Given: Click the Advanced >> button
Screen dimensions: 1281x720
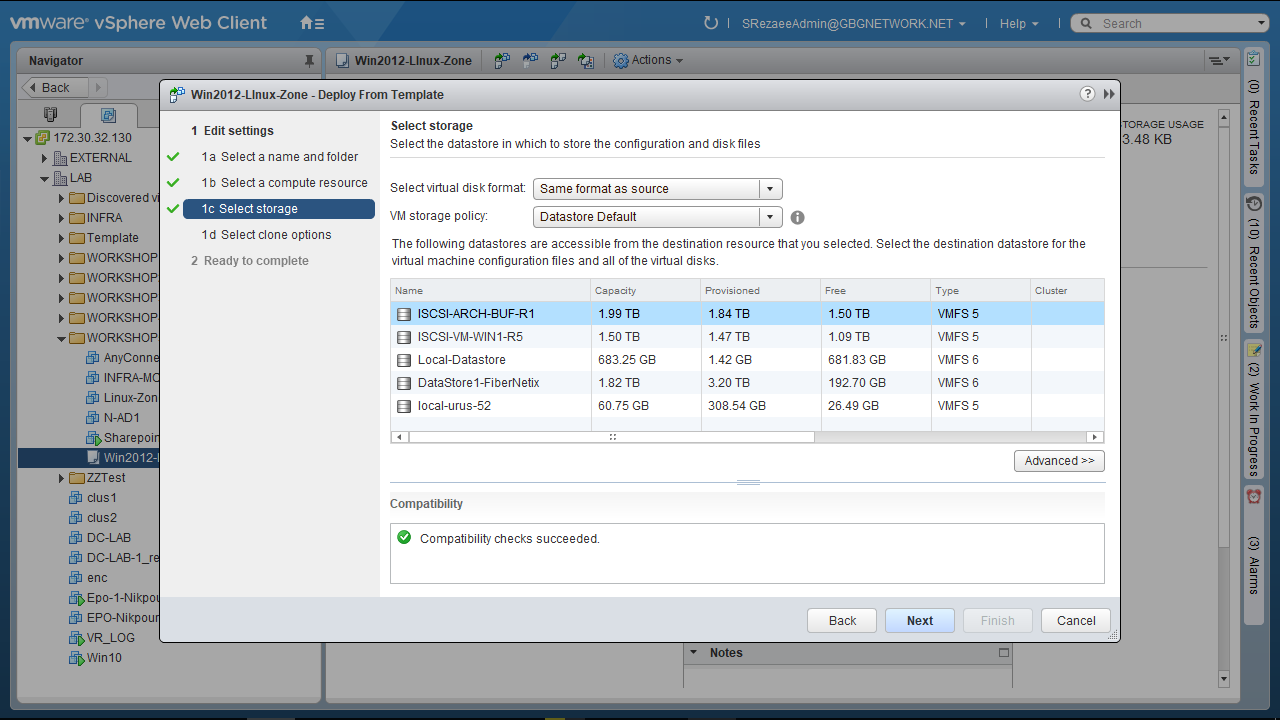Looking at the screenshot, I should point(1059,461).
